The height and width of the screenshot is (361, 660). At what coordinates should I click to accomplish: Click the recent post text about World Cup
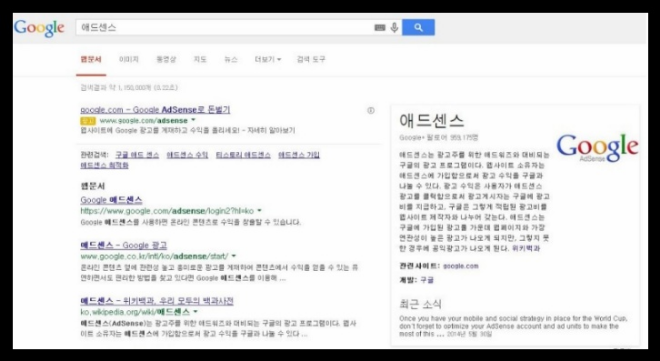(x=513, y=326)
